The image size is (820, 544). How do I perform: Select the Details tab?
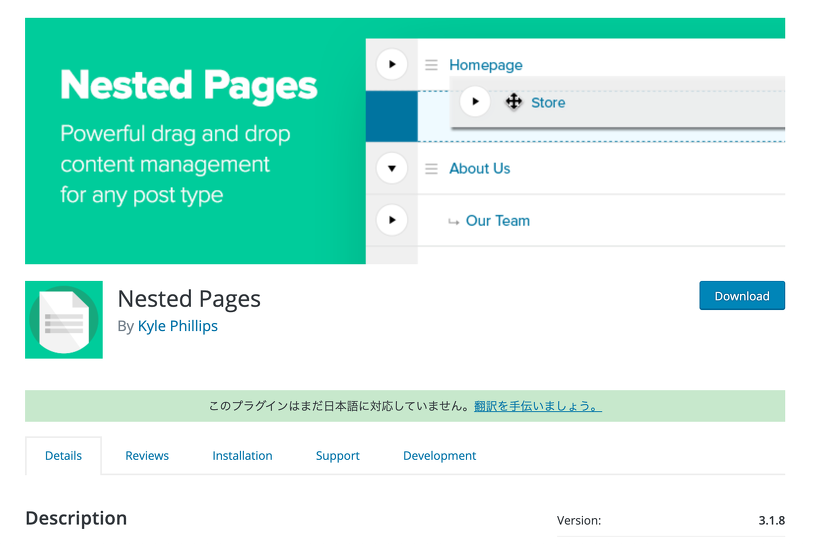pyautogui.click(x=63, y=456)
